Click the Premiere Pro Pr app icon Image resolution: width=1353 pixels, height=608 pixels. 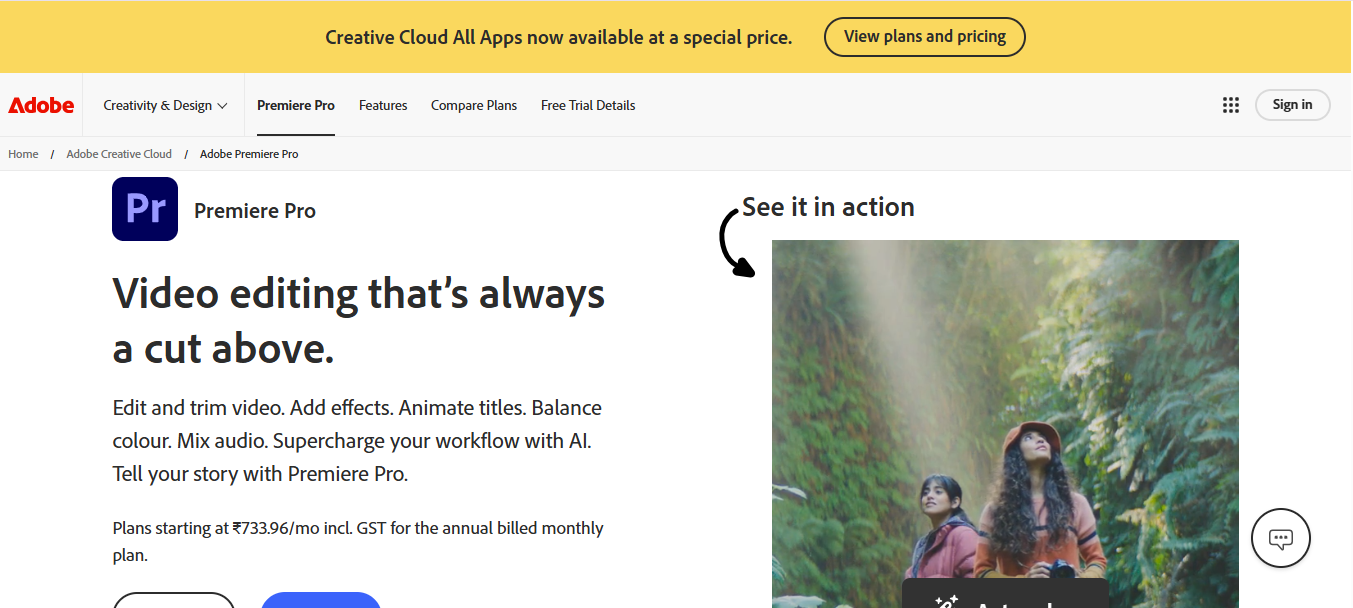click(145, 209)
